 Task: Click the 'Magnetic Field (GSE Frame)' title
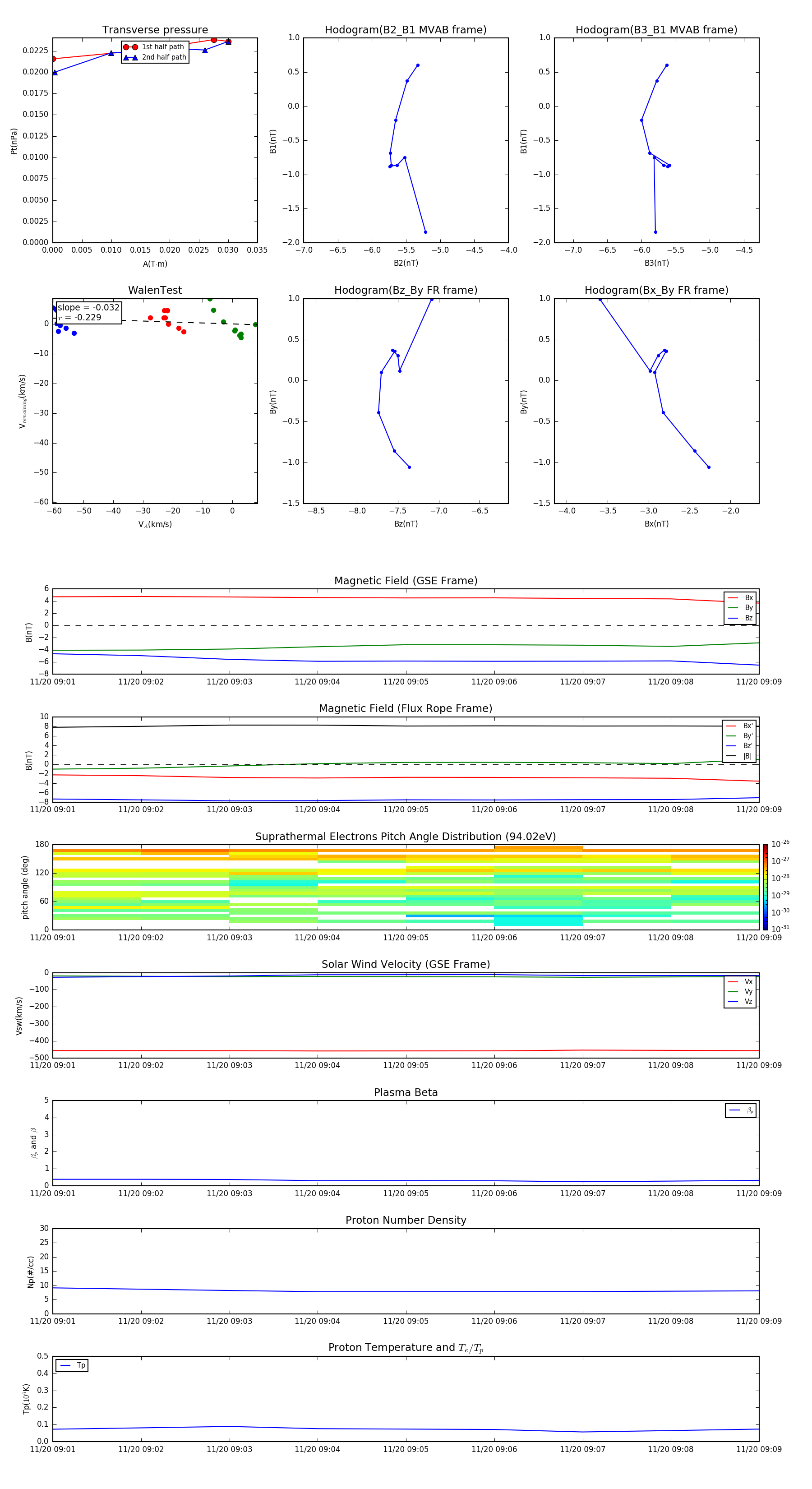[406, 581]
